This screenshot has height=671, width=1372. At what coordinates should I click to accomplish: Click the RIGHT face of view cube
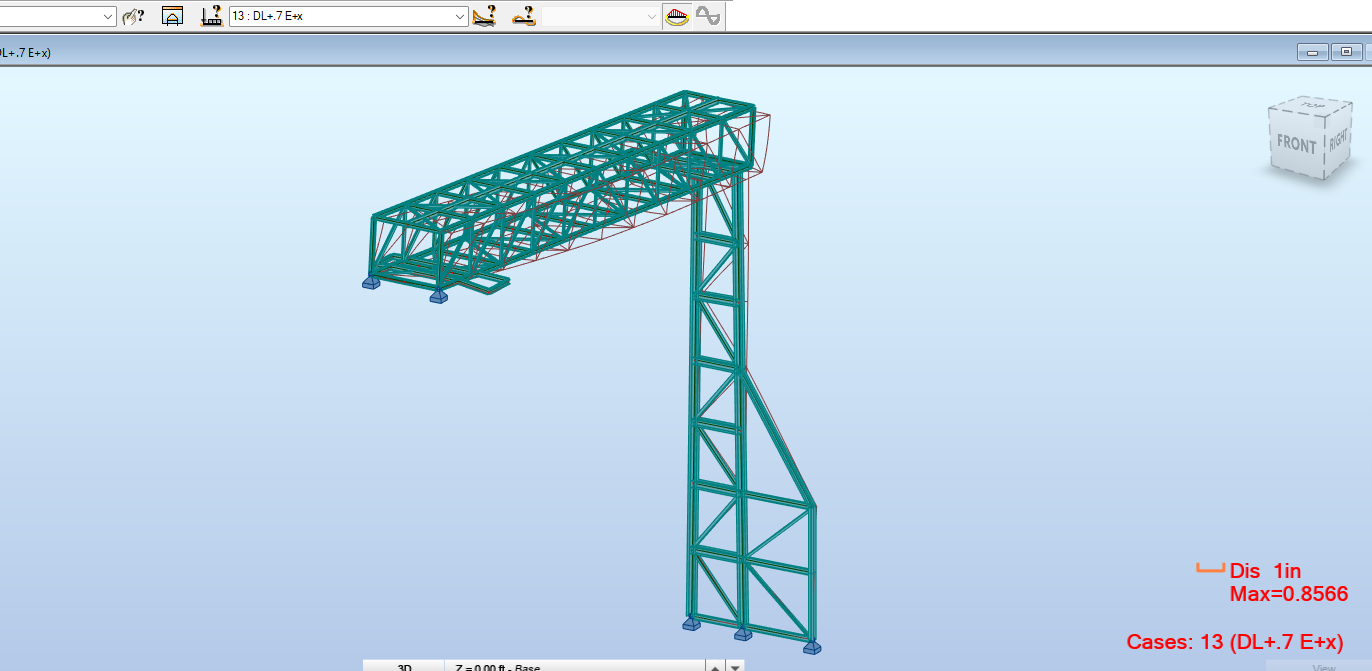click(x=1338, y=139)
